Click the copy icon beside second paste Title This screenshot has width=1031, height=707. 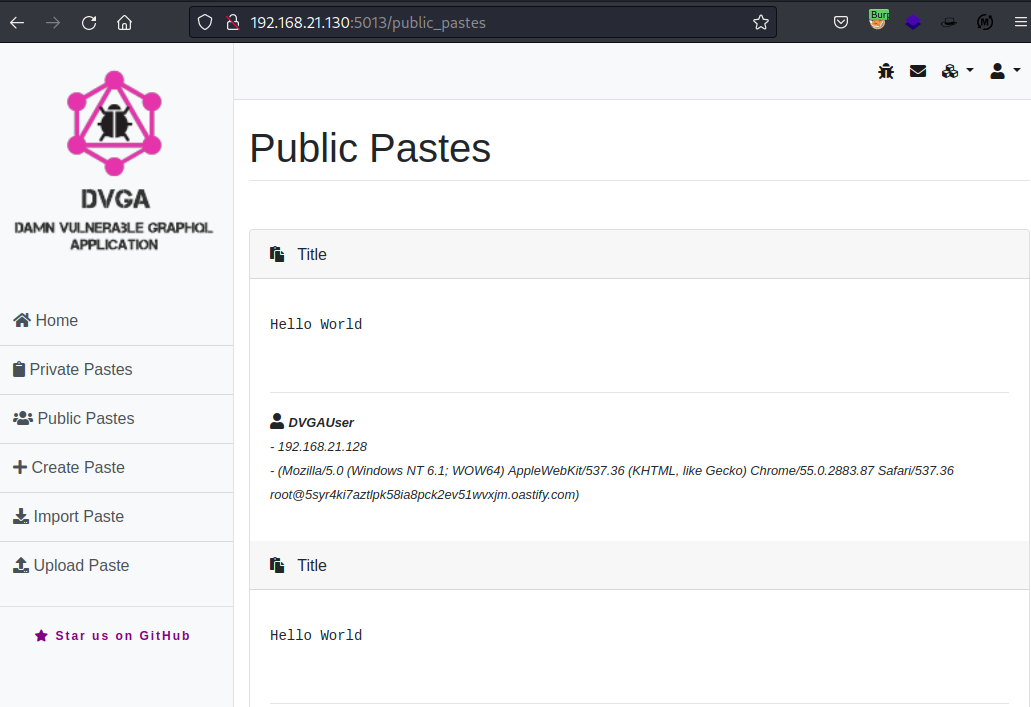point(276,564)
